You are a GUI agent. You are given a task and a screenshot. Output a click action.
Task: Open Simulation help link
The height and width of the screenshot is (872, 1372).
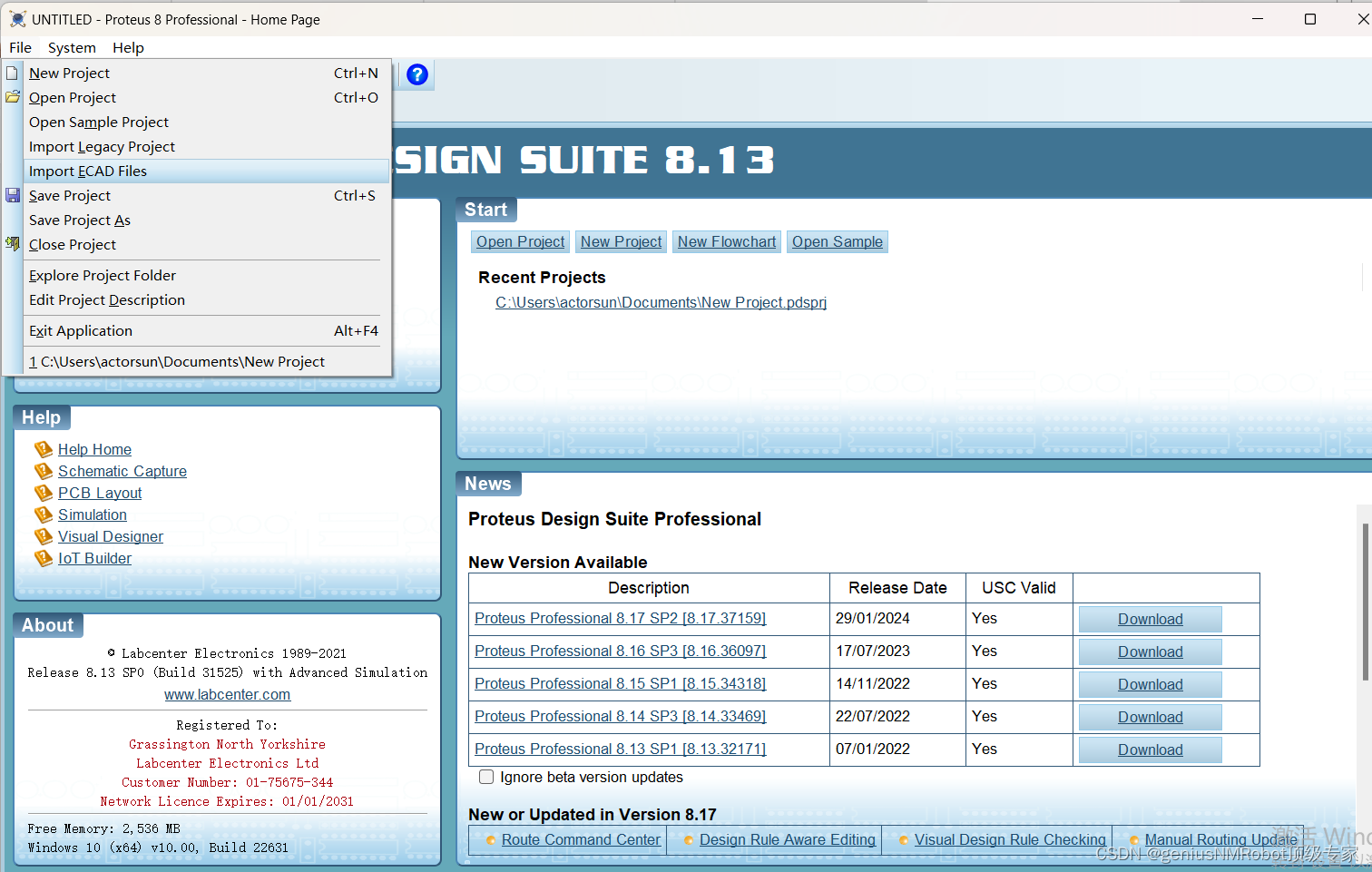tap(93, 514)
